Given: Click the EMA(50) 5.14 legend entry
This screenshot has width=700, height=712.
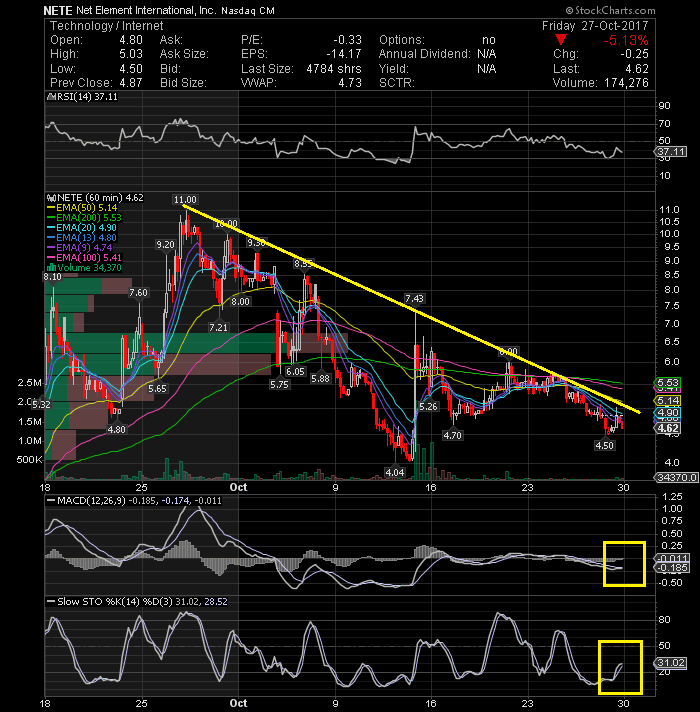Looking at the screenshot, I should pos(82,208).
